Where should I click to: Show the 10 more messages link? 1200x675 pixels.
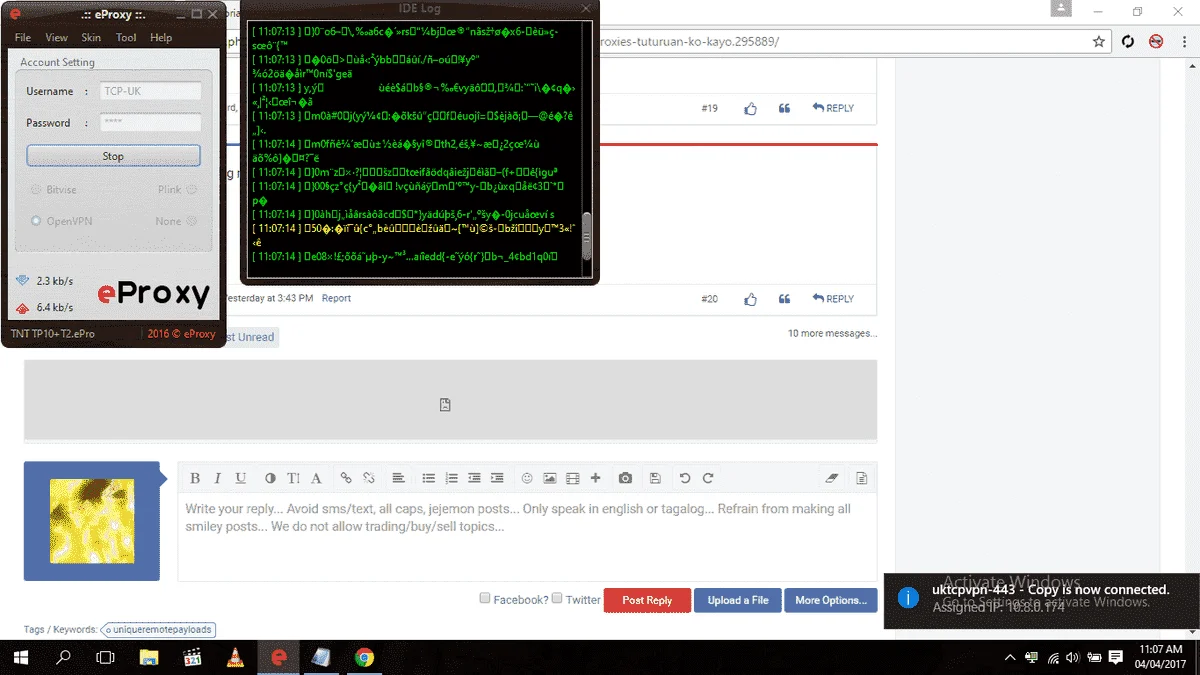[832, 333]
